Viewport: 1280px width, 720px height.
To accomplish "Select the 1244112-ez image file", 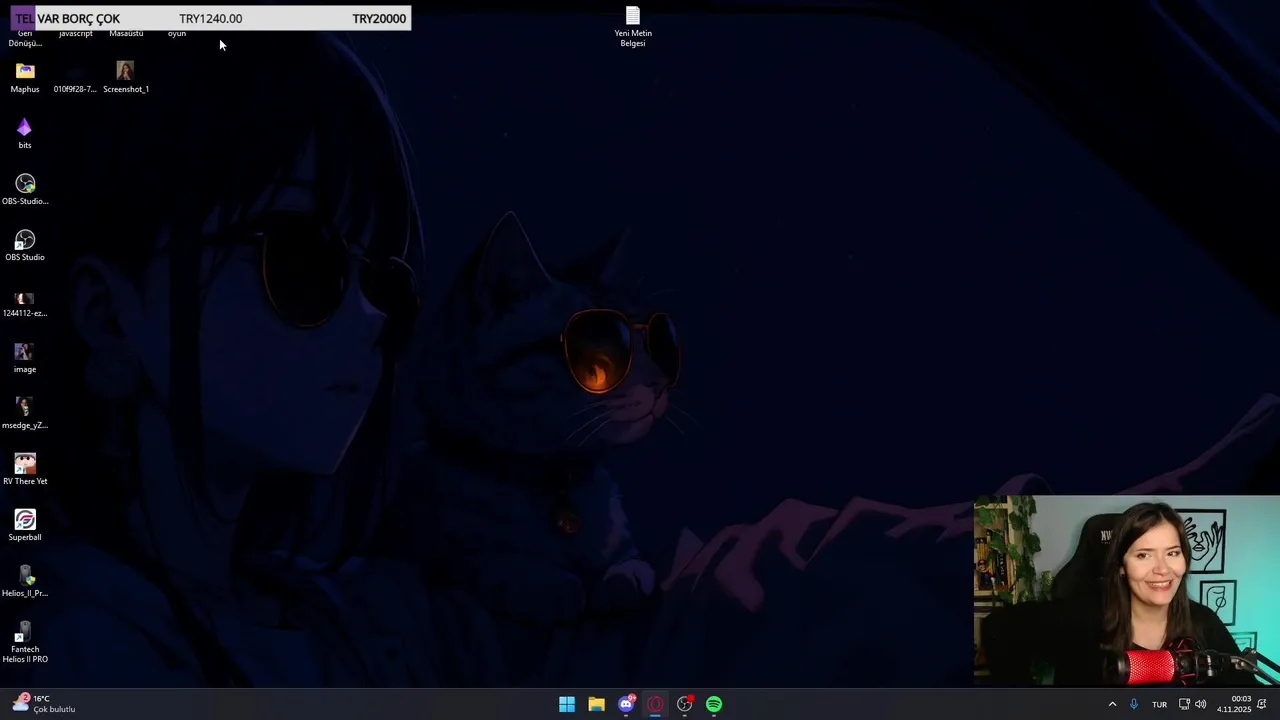I will pyautogui.click(x=25, y=302).
